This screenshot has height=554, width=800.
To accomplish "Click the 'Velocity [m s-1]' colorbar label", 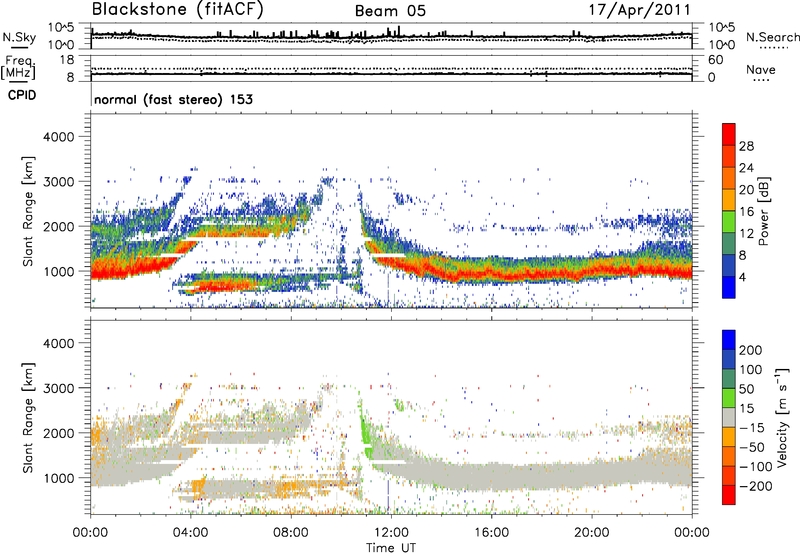I will [781, 417].
